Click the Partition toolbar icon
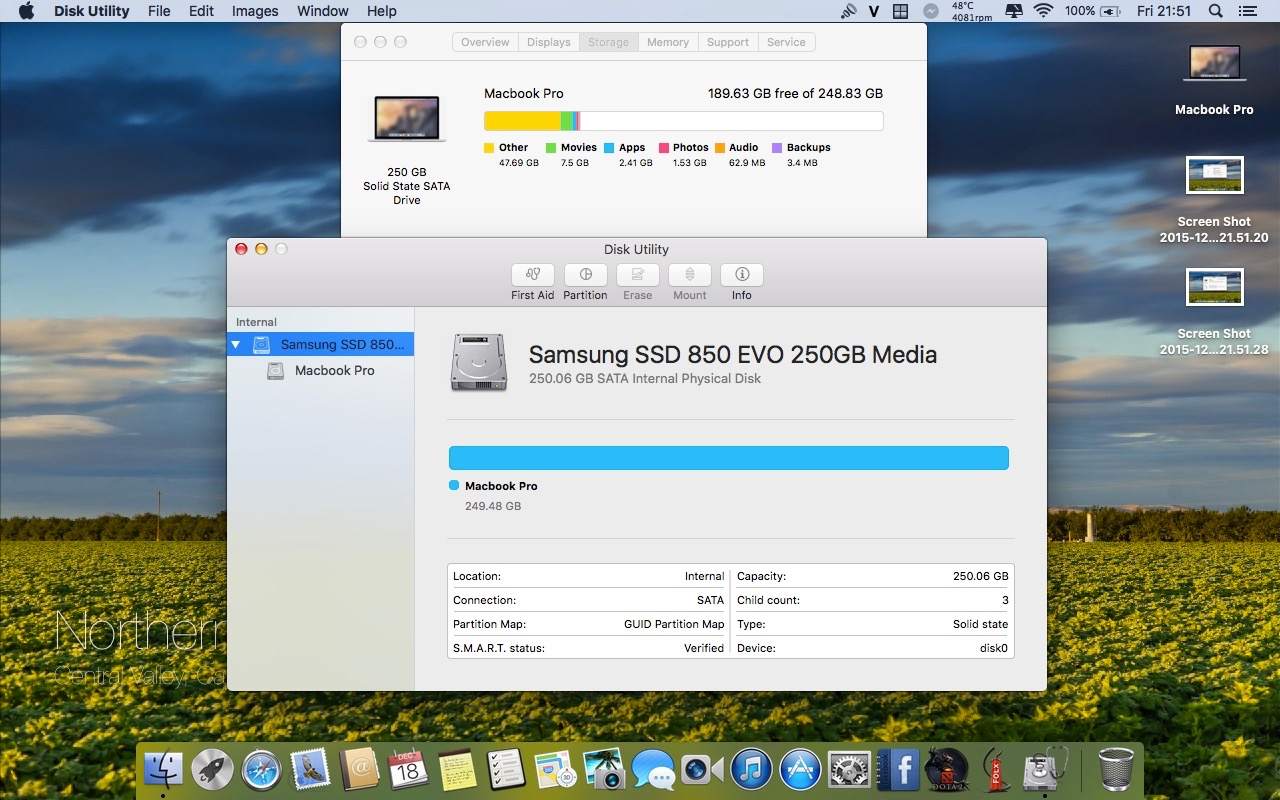 (x=585, y=275)
